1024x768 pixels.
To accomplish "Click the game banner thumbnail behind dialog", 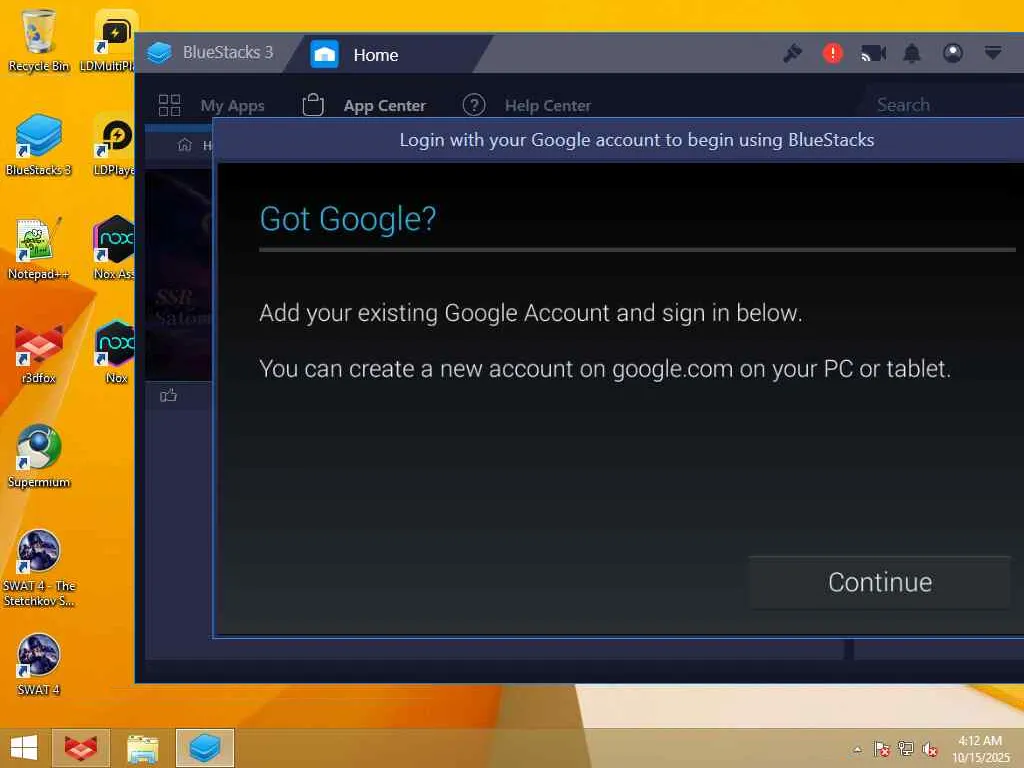I will (x=179, y=274).
